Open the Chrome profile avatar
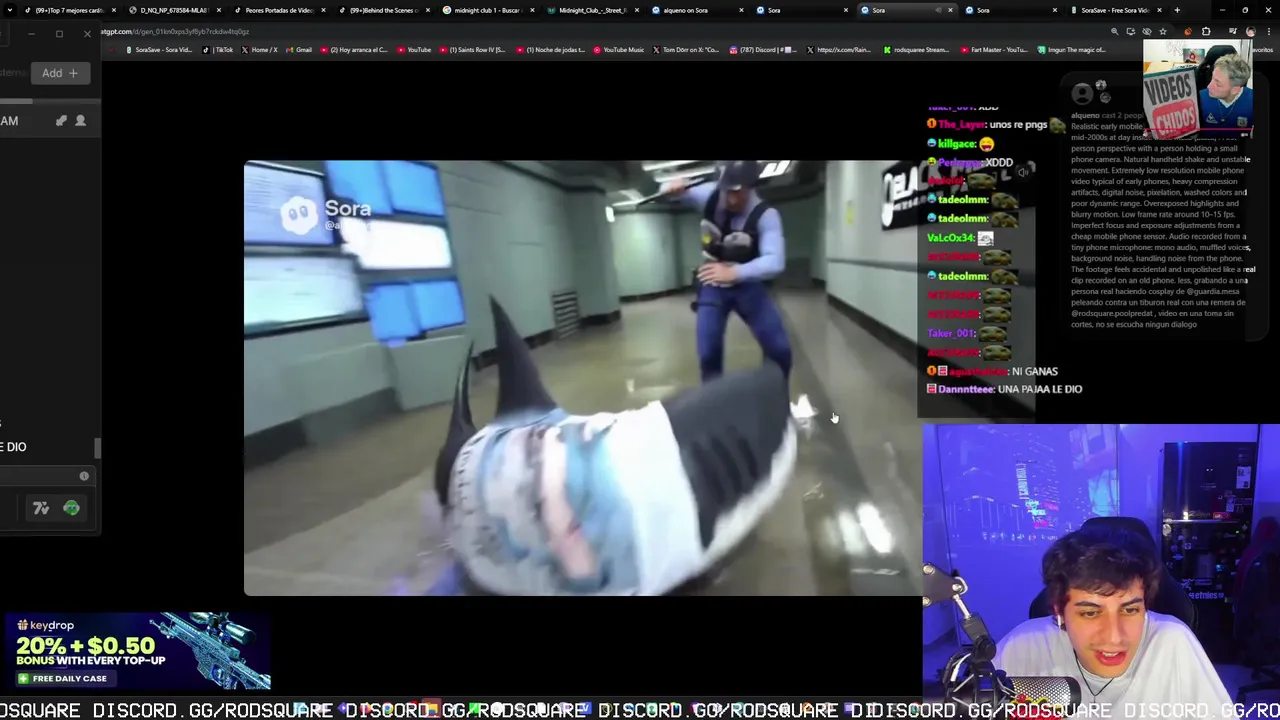Screen dimensions: 1280x720 pyautogui.click(x=1250, y=32)
